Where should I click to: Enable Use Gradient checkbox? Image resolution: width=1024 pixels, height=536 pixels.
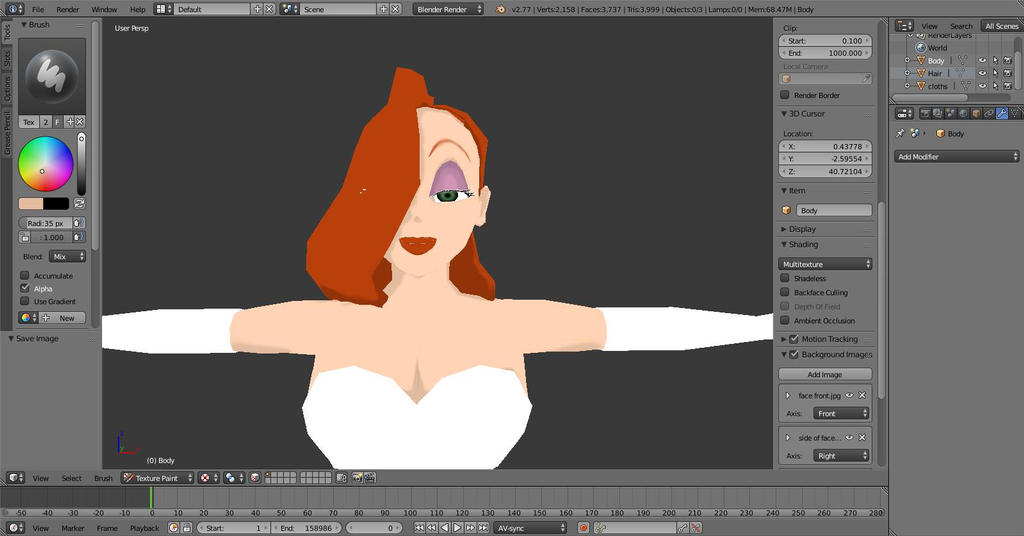click(25, 301)
